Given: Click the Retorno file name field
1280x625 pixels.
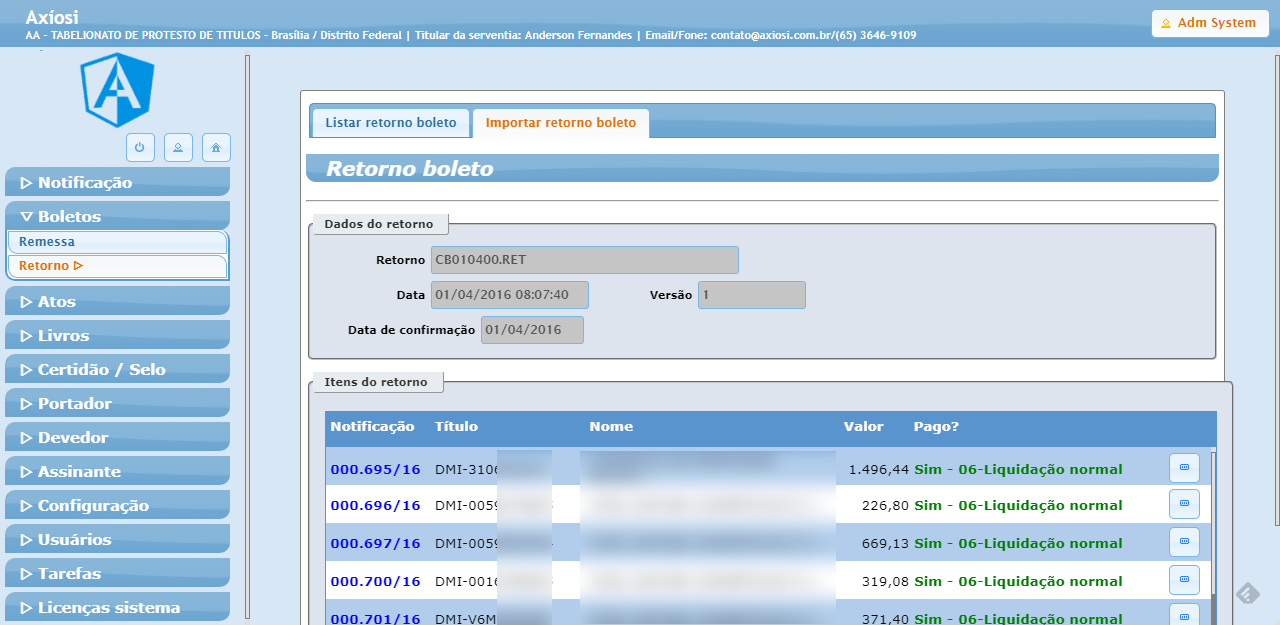Looking at the screenshot, I should tap(584, 260).
